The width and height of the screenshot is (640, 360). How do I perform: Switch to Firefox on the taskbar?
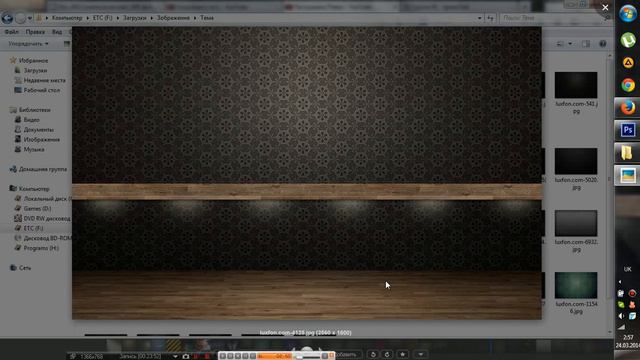point(627,108)
